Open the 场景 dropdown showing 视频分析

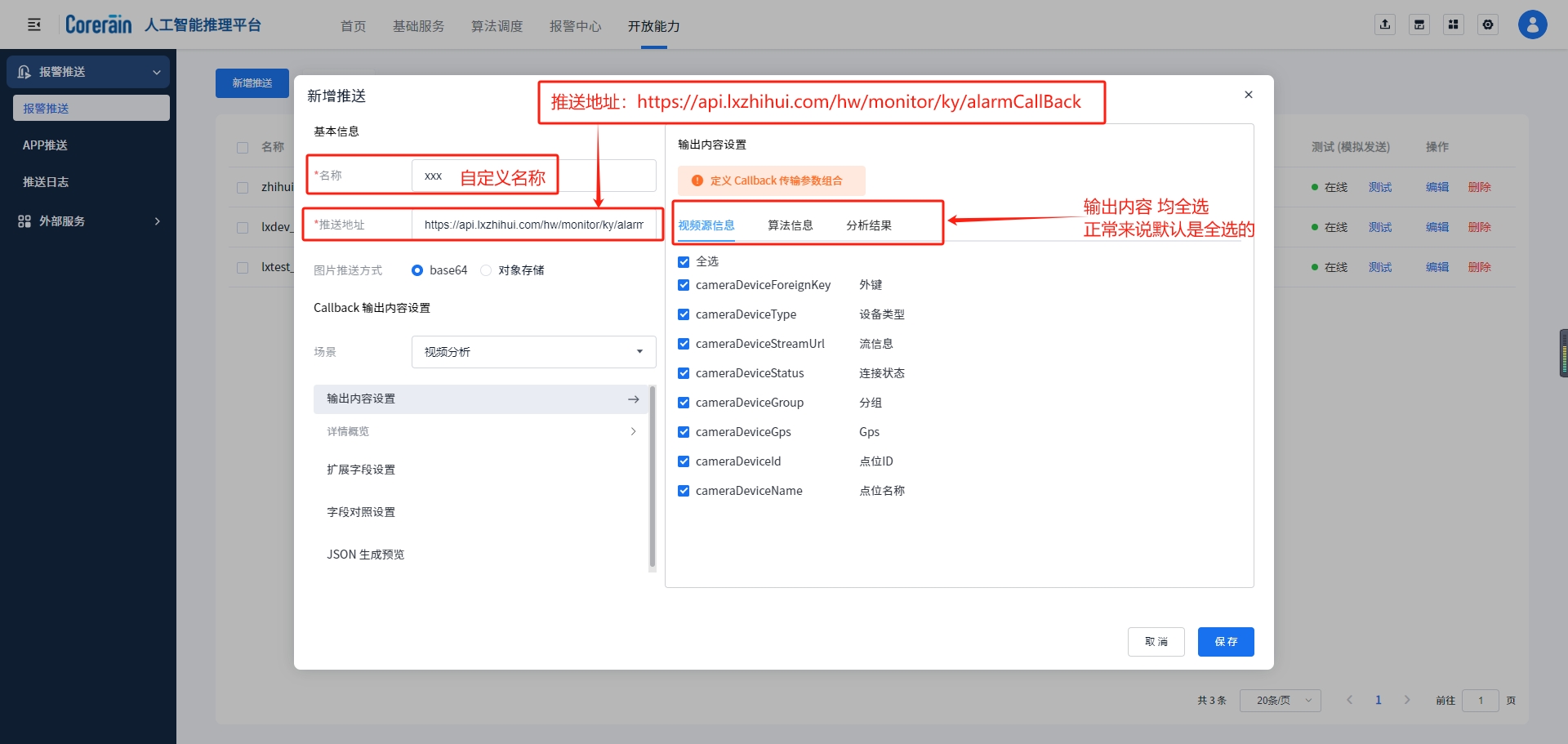(533, 352)
